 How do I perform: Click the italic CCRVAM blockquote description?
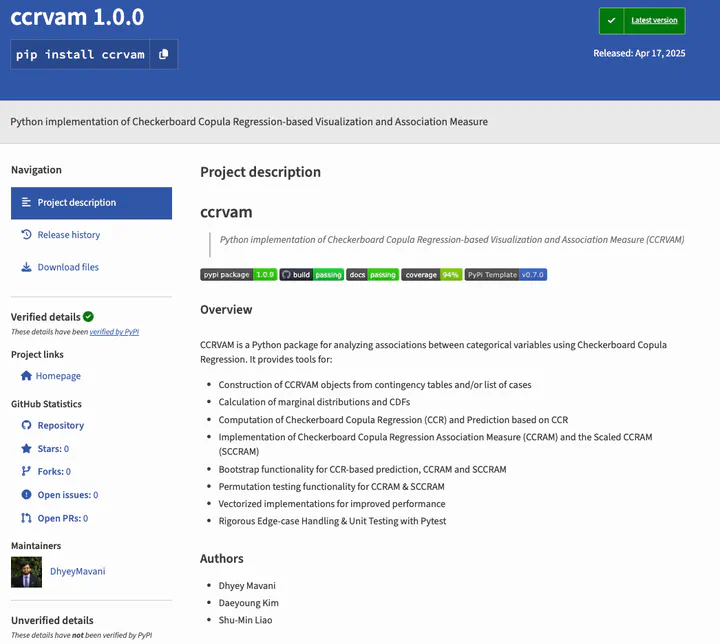point(452,240)
